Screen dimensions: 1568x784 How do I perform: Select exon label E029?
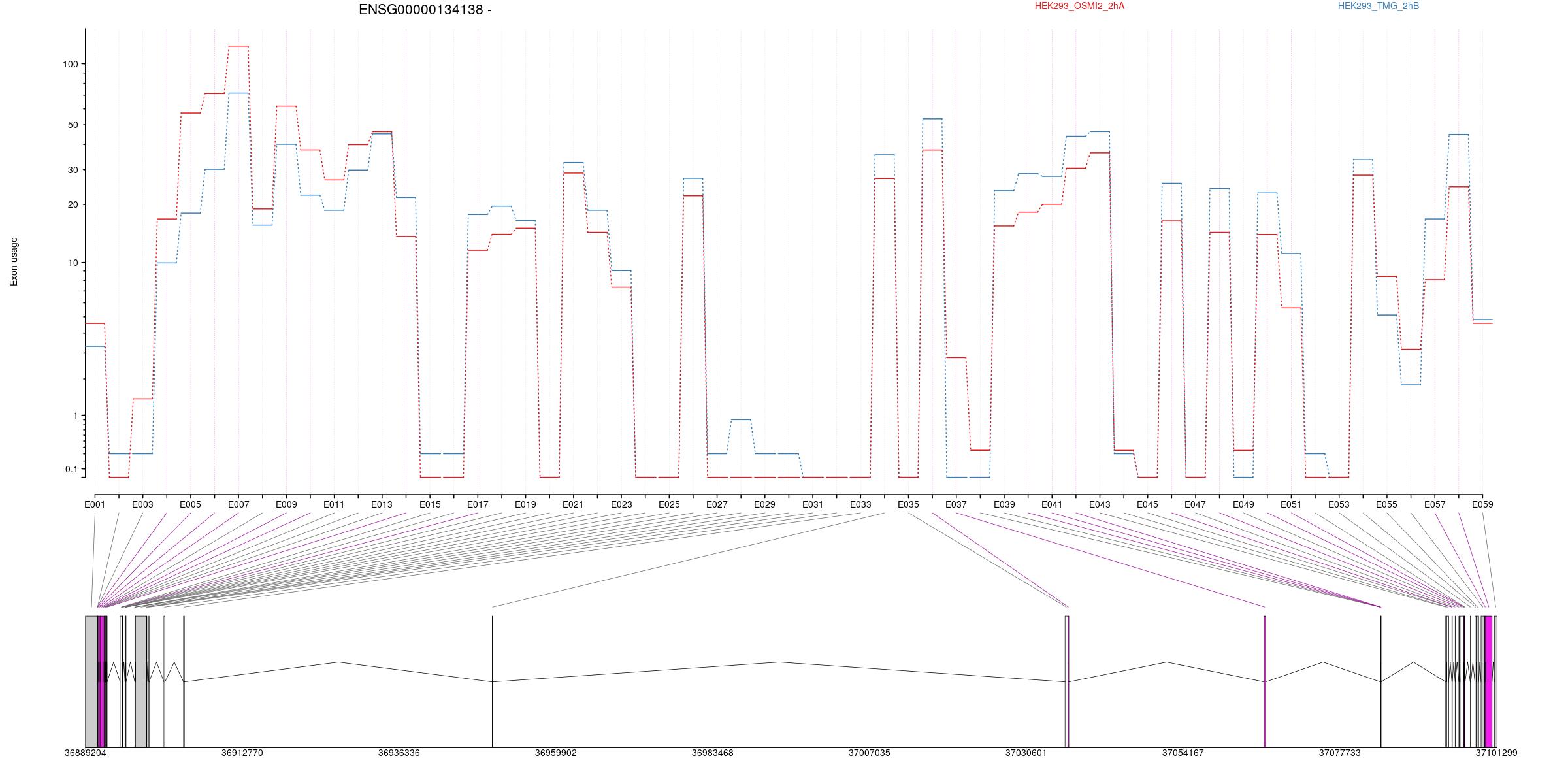(764, 504)
